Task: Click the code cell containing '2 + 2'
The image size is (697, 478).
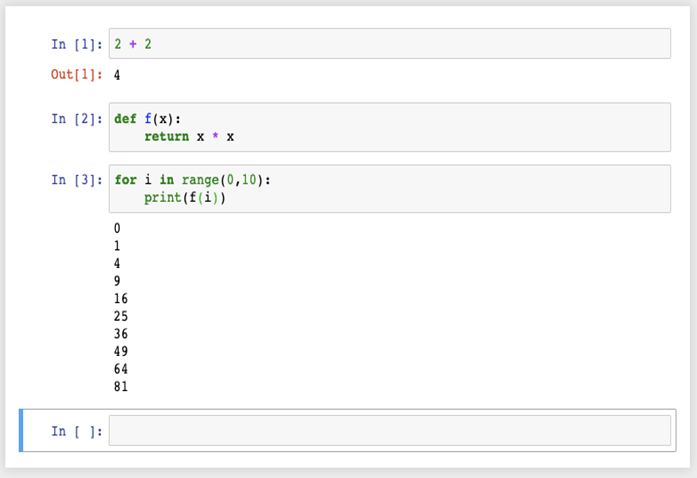Action: [390, 44]
